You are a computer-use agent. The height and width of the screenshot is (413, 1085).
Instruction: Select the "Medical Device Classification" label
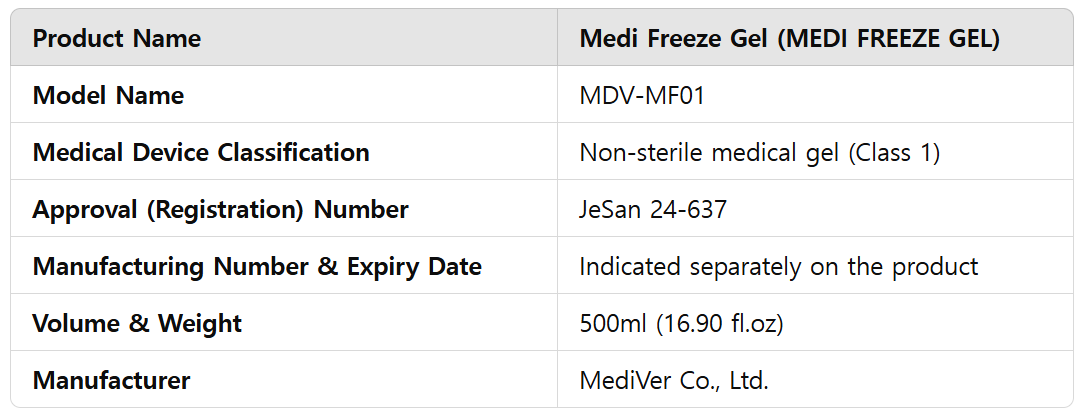201,153
